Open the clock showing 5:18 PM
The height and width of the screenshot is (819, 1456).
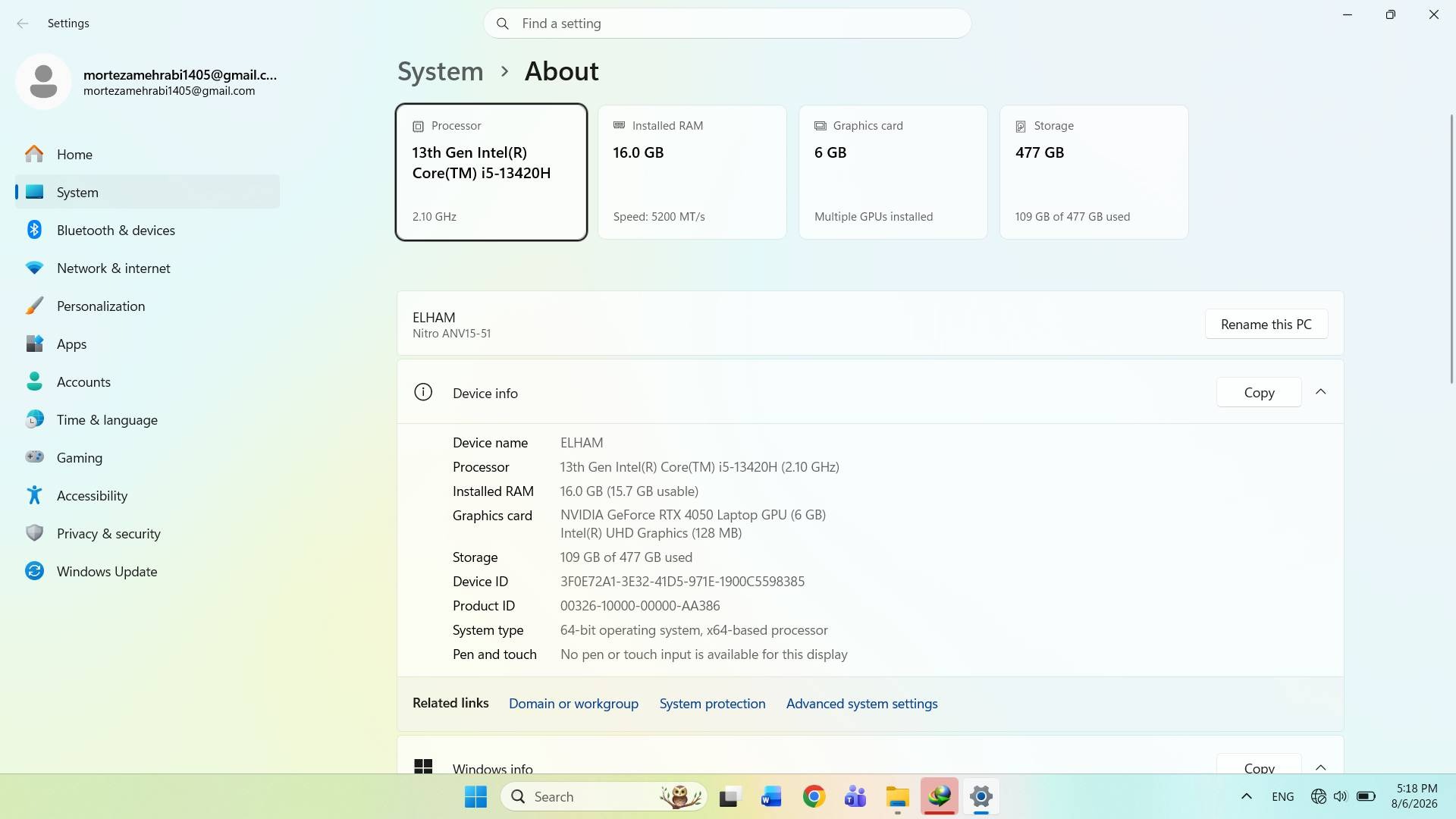[1415, 796]
